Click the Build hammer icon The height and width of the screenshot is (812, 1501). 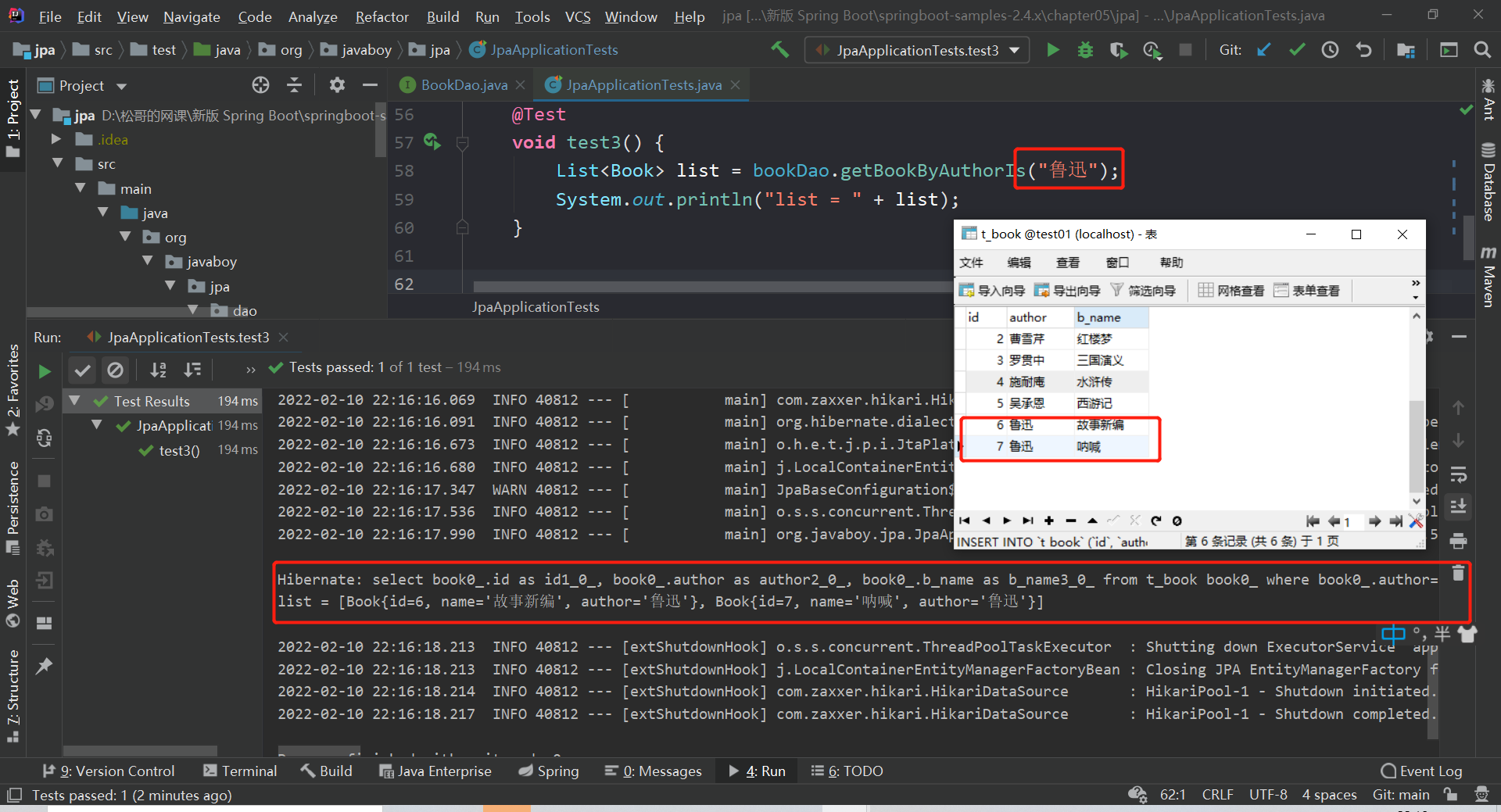click(x=779, y=50)
